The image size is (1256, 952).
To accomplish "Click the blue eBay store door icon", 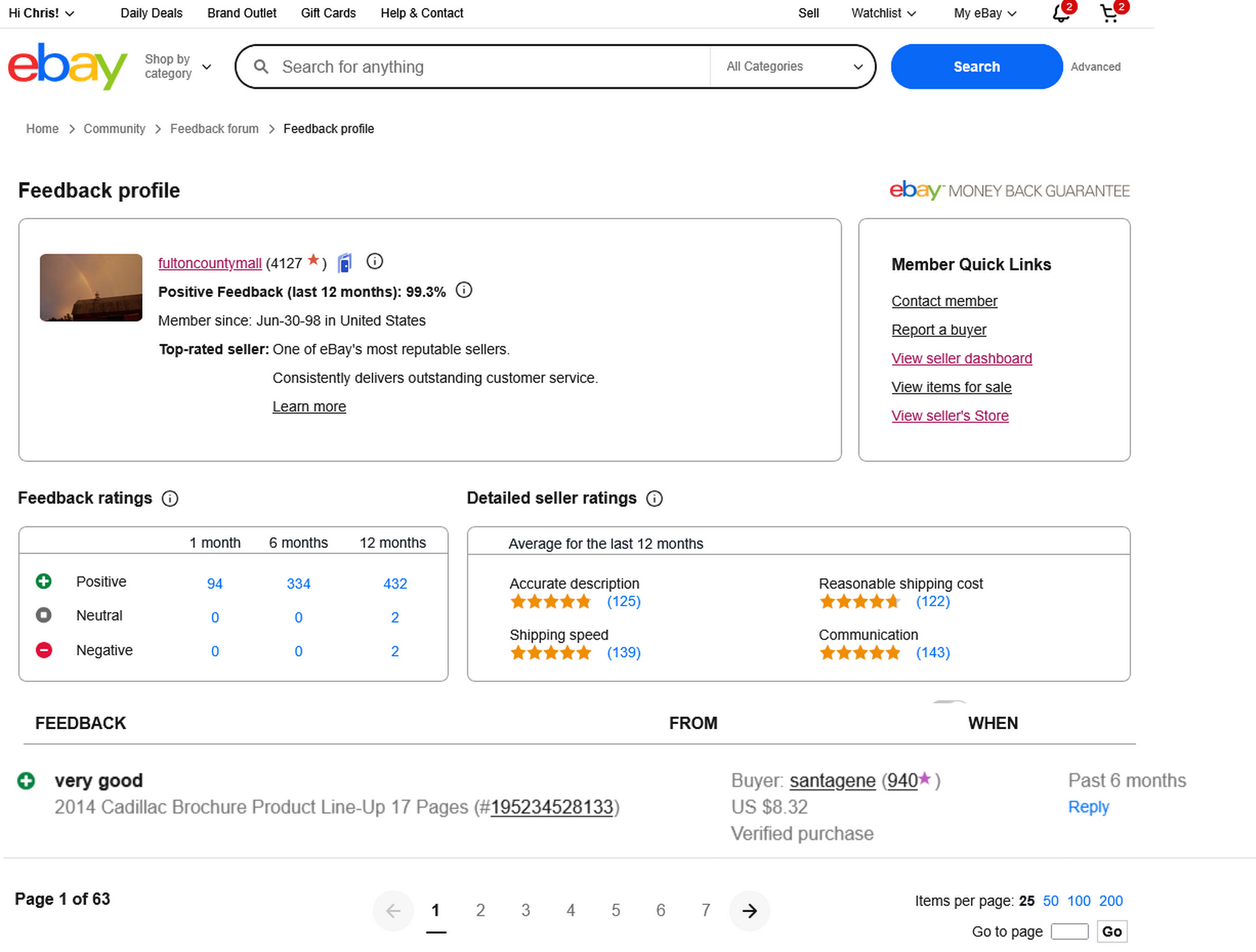I will click(345, 263).
